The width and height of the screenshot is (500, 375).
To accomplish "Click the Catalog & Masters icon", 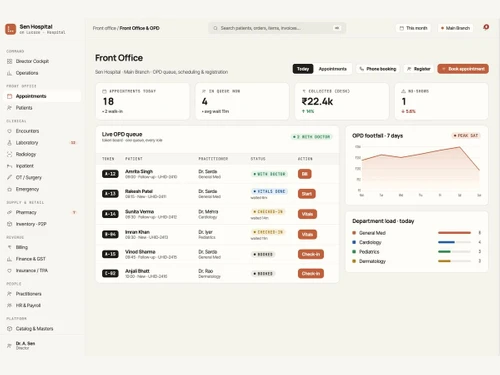I will pos(9,329).
